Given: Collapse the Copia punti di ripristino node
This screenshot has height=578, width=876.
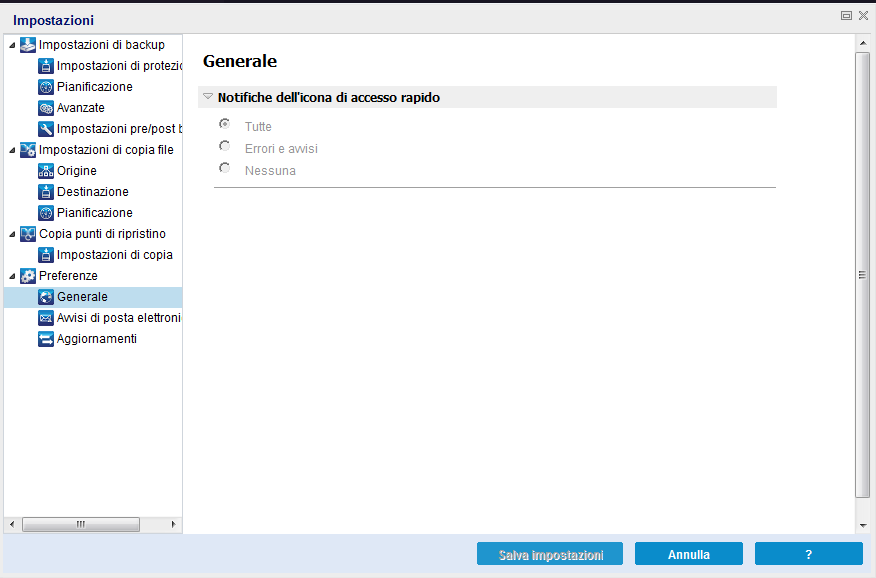Looking at the screenshot, I should click(12, 234).
